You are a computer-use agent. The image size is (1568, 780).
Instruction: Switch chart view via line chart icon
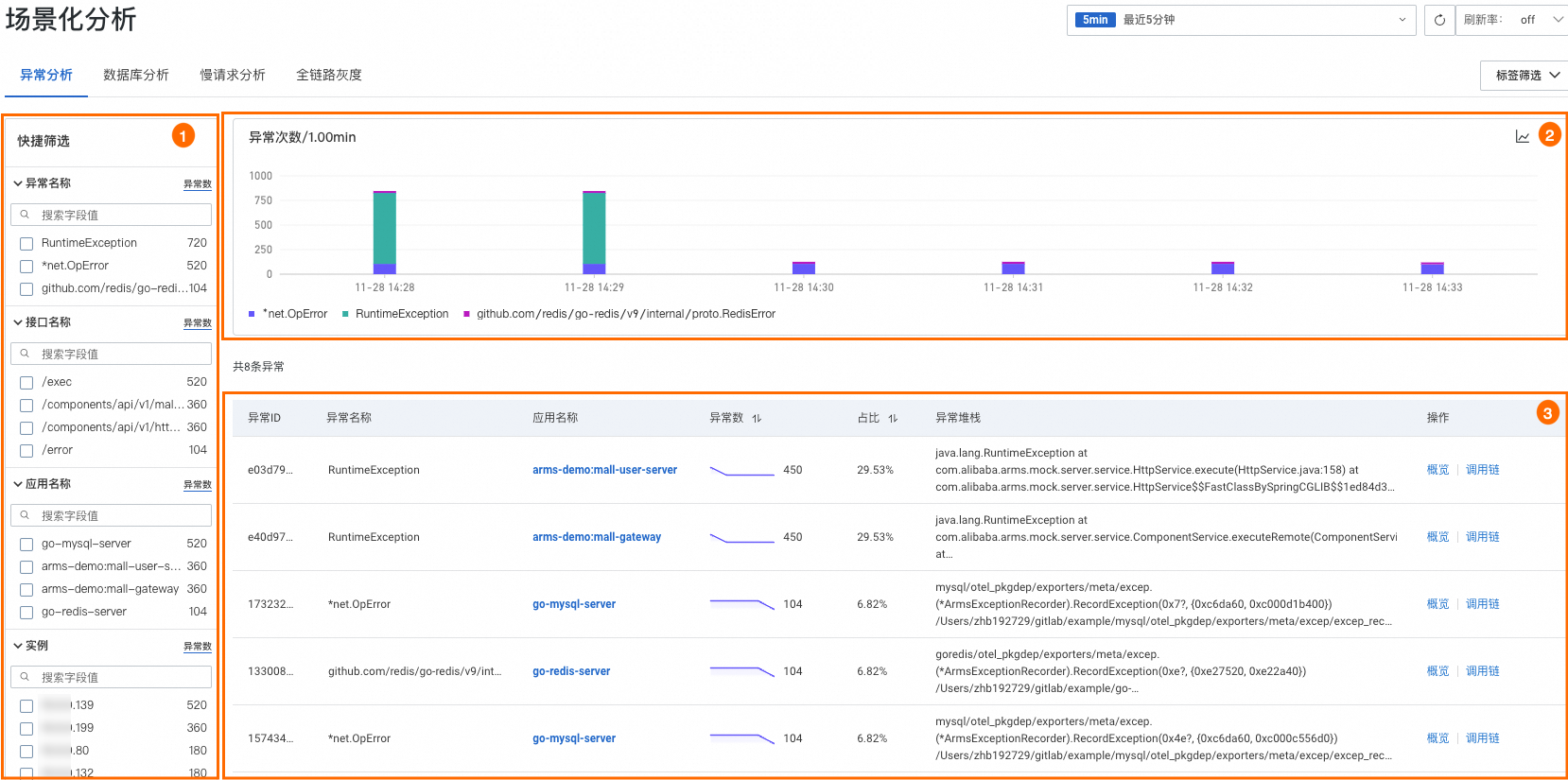coord(1523,137)
